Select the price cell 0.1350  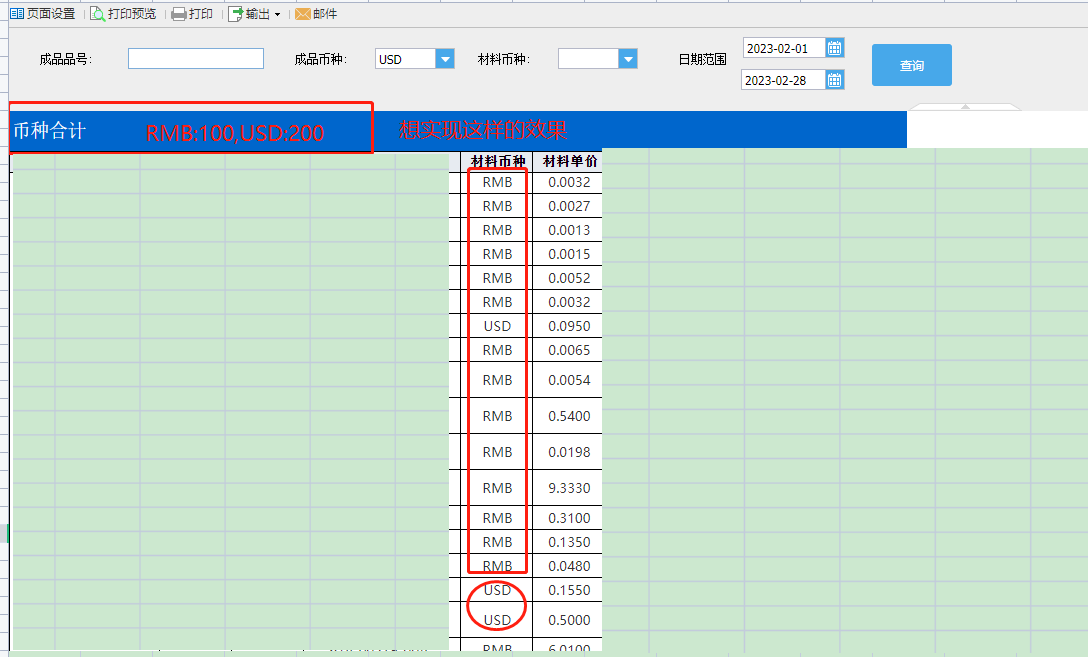[568, 542]
